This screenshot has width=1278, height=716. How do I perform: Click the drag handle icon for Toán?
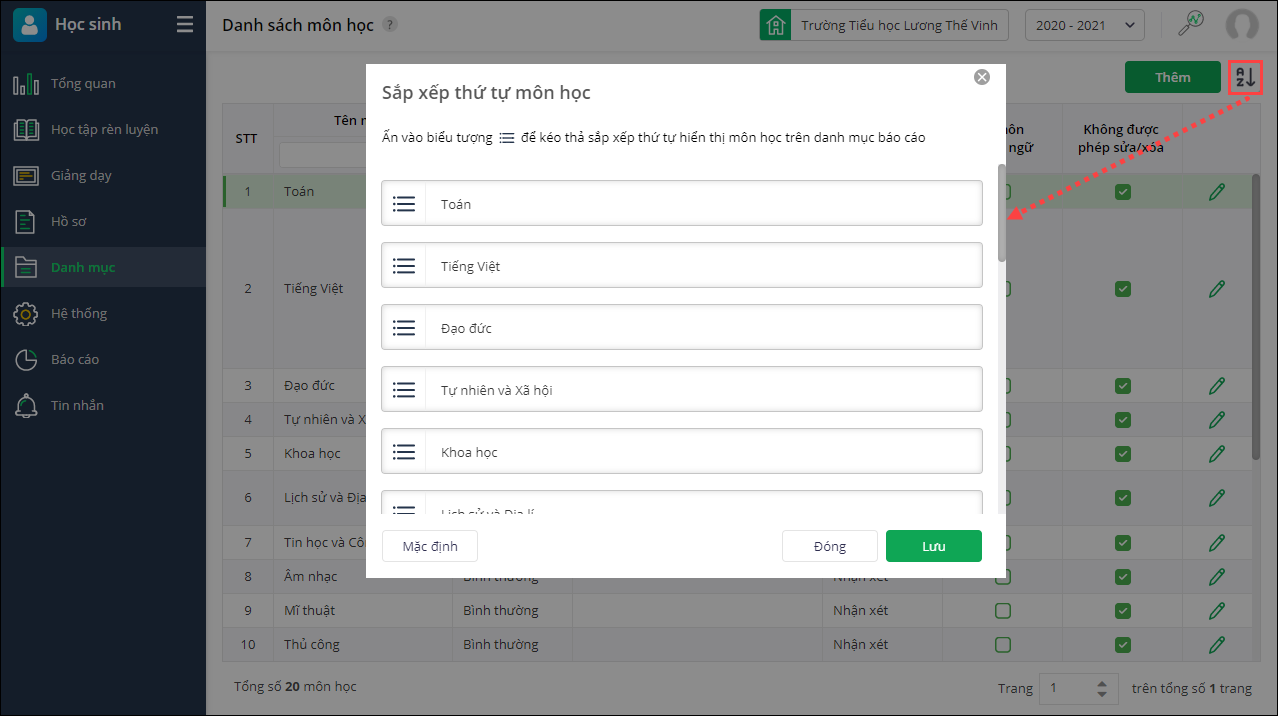tap(404, 204)
